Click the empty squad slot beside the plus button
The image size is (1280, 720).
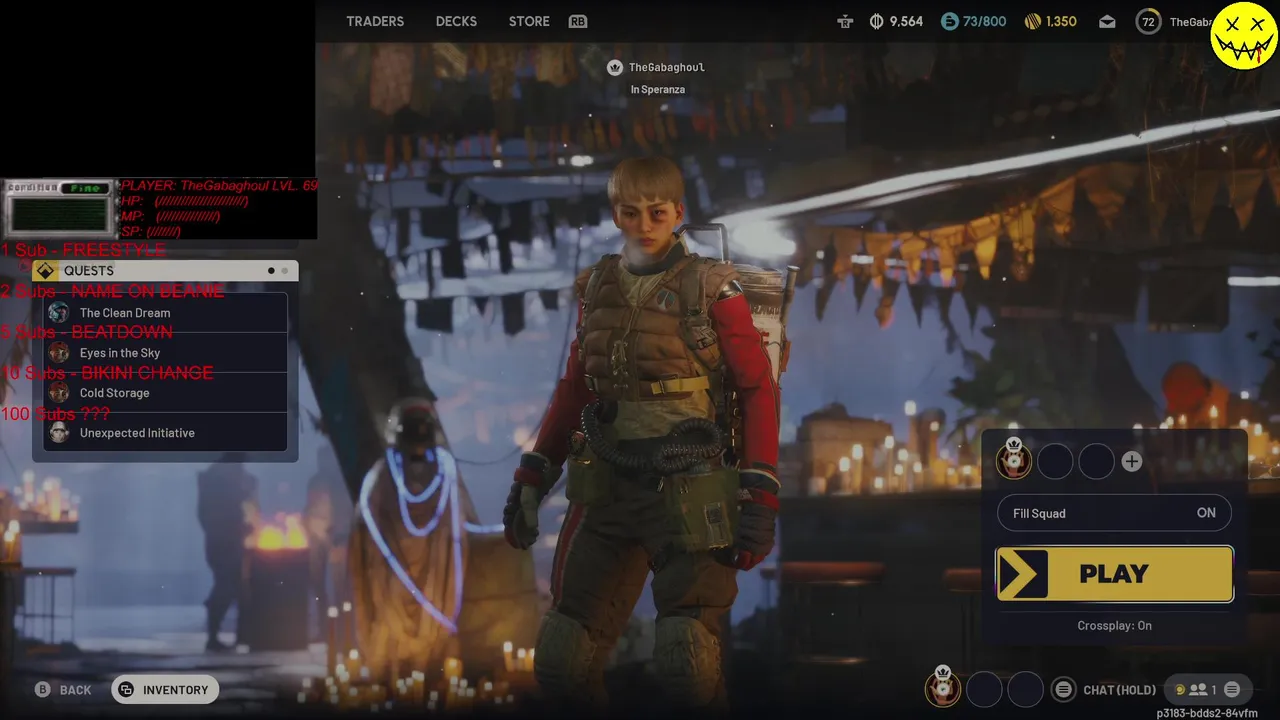(x=1096, y=461)
